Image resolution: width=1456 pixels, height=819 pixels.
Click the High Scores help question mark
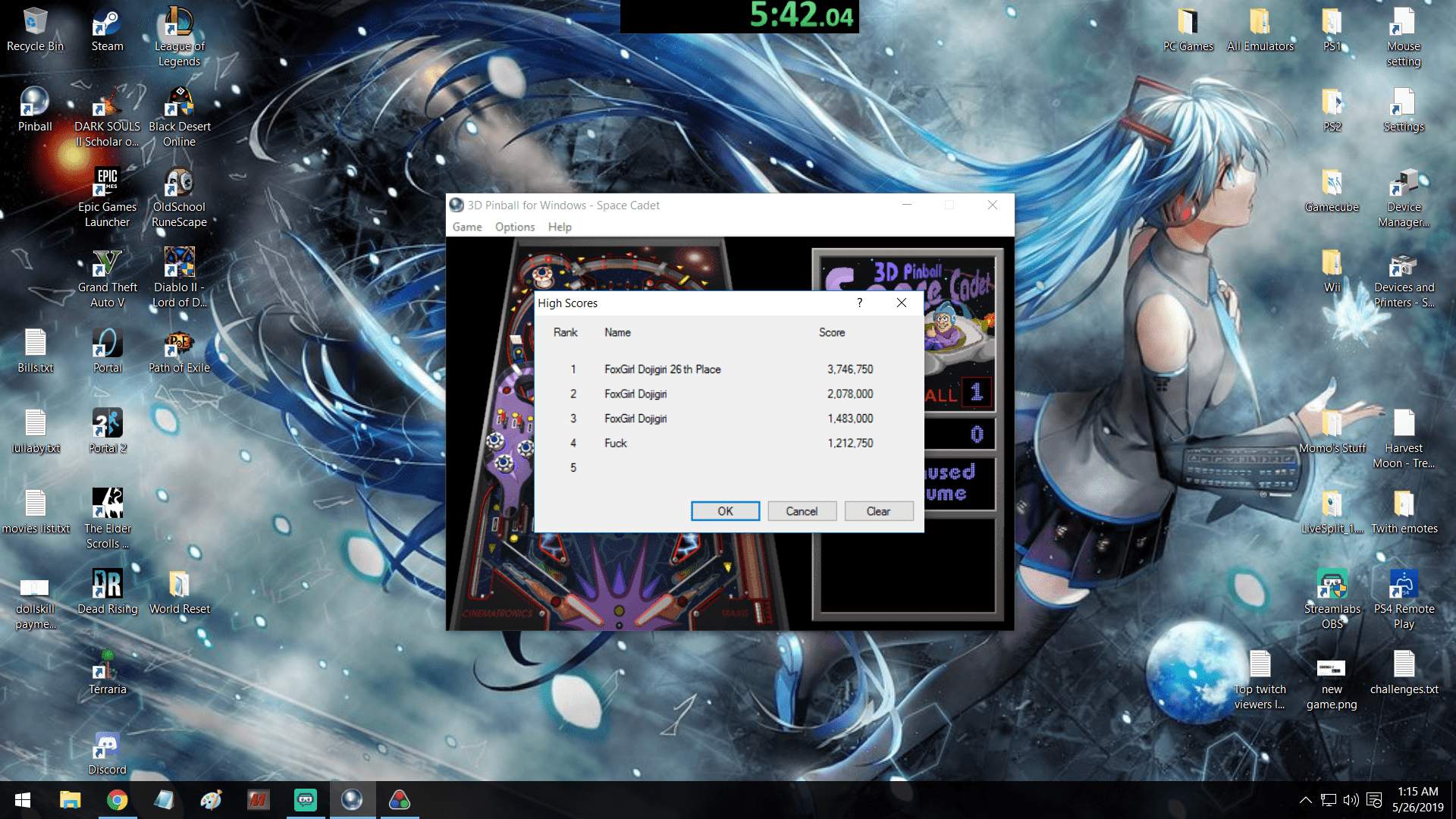tap(859, 303)
